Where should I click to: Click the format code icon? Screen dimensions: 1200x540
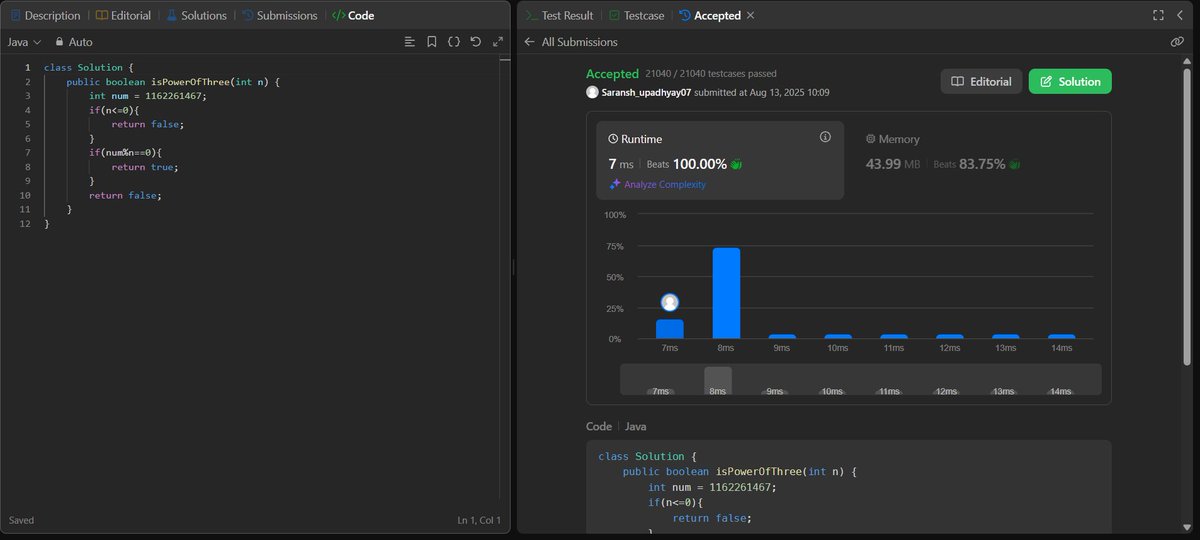pyautogui.click(x=409, y=42)
